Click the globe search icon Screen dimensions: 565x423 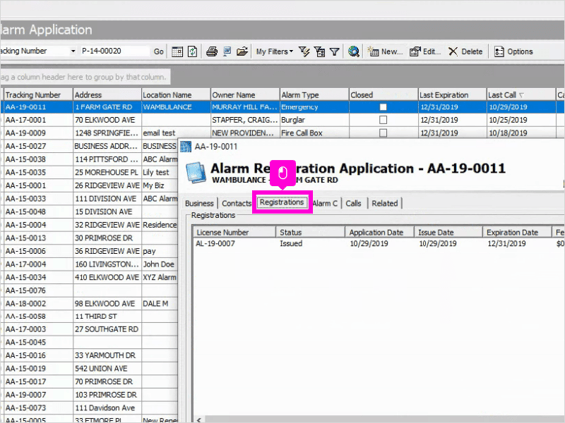coord(353,52)
